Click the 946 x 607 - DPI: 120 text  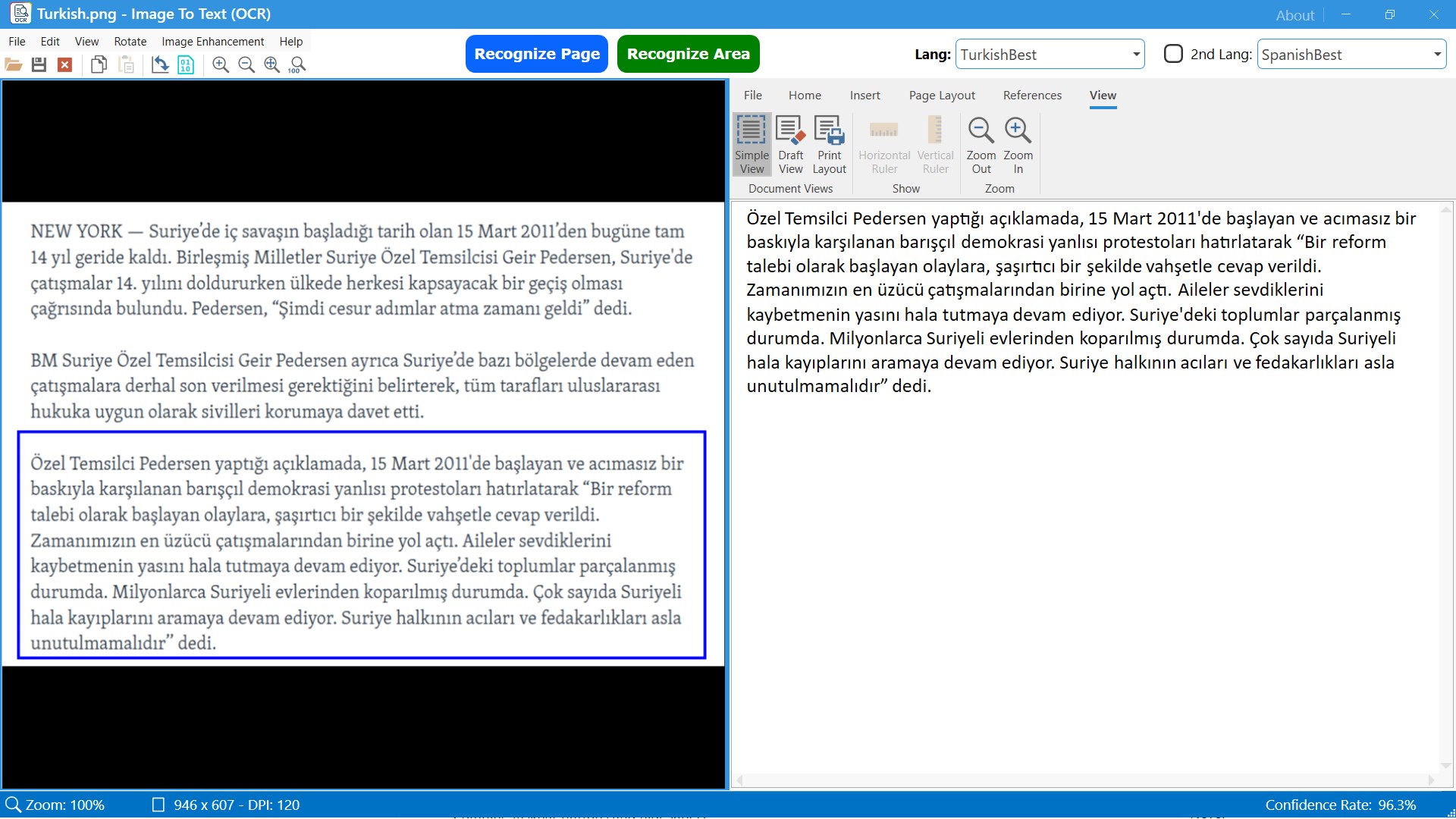[237, 805]
